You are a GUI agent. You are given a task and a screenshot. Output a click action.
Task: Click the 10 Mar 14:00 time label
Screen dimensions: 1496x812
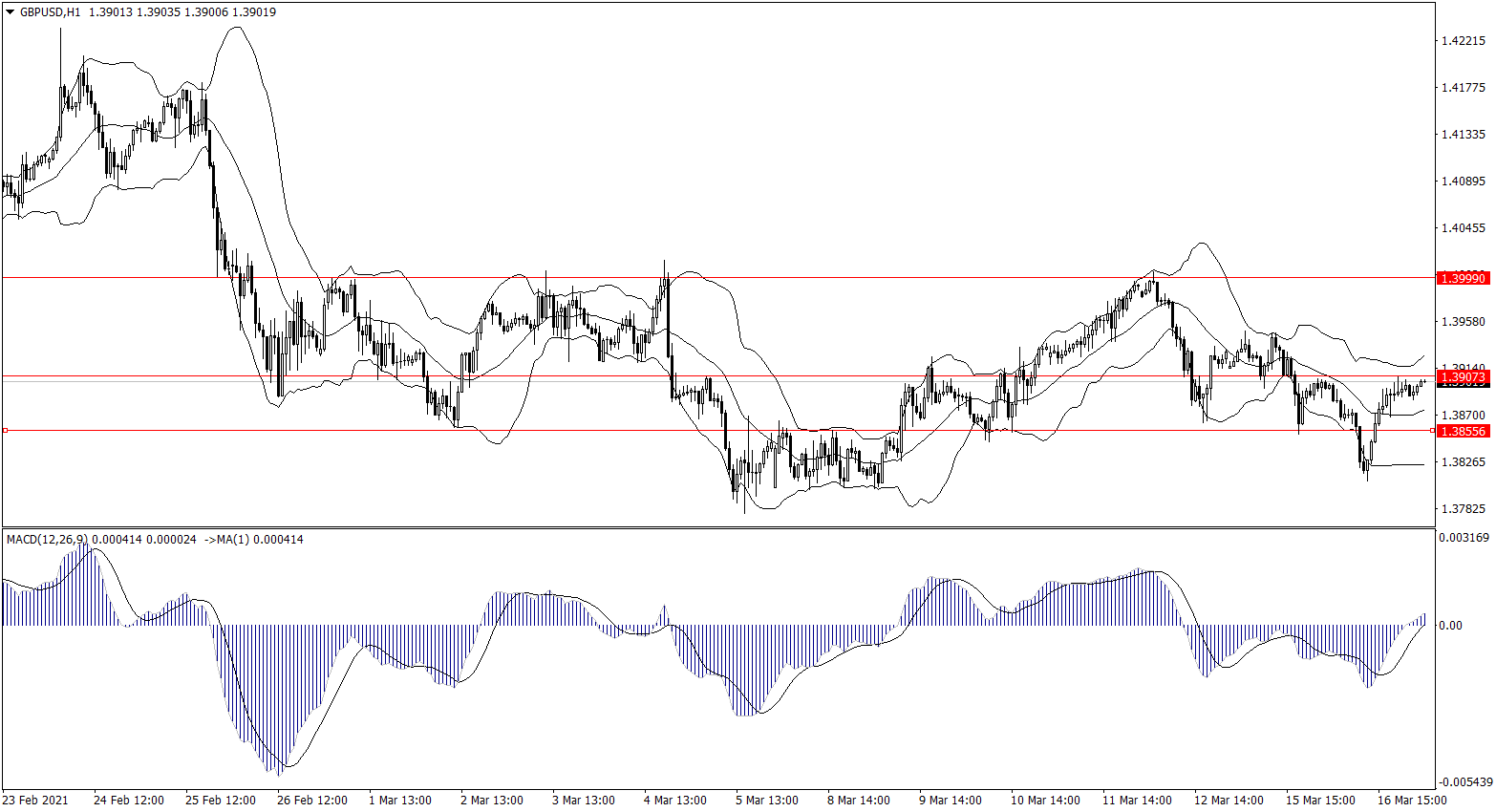click(x=1045, y=801)
